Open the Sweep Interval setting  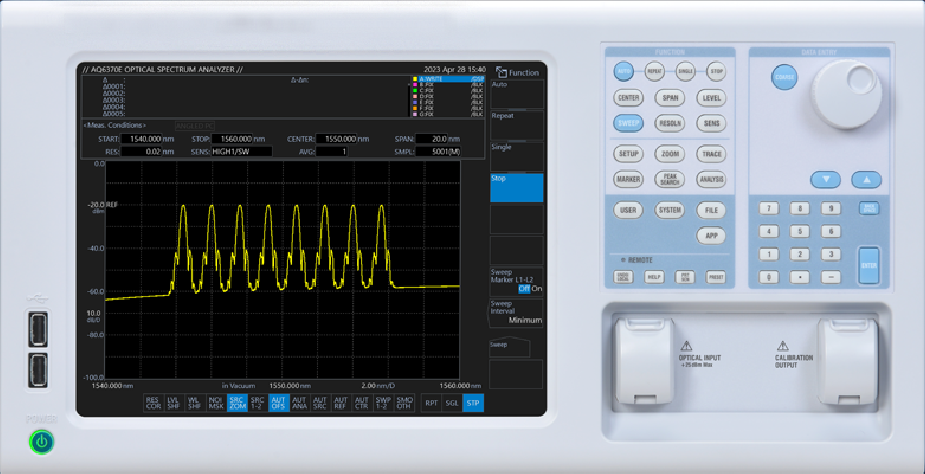[515, 312]
